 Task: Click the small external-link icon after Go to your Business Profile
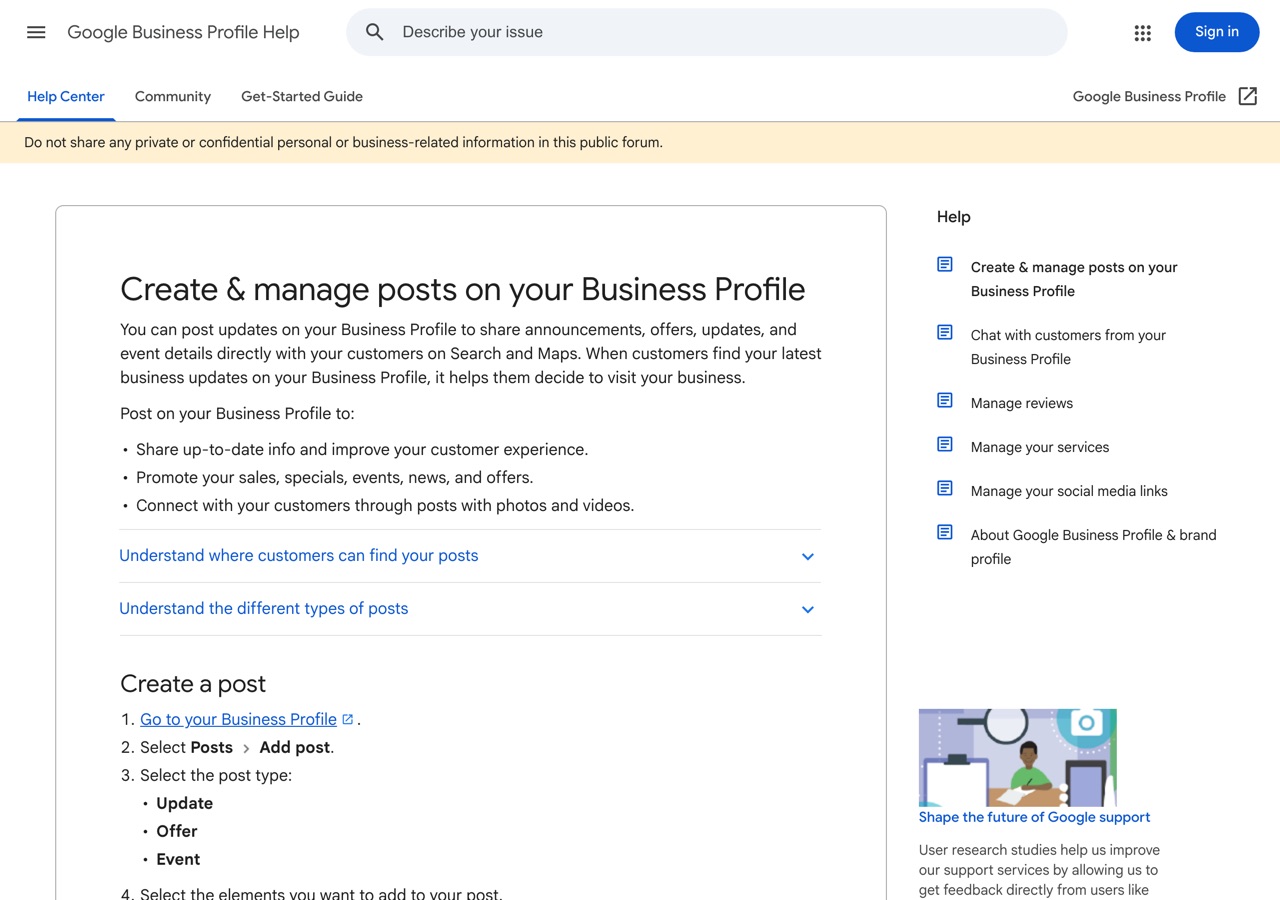pos(348,719)
